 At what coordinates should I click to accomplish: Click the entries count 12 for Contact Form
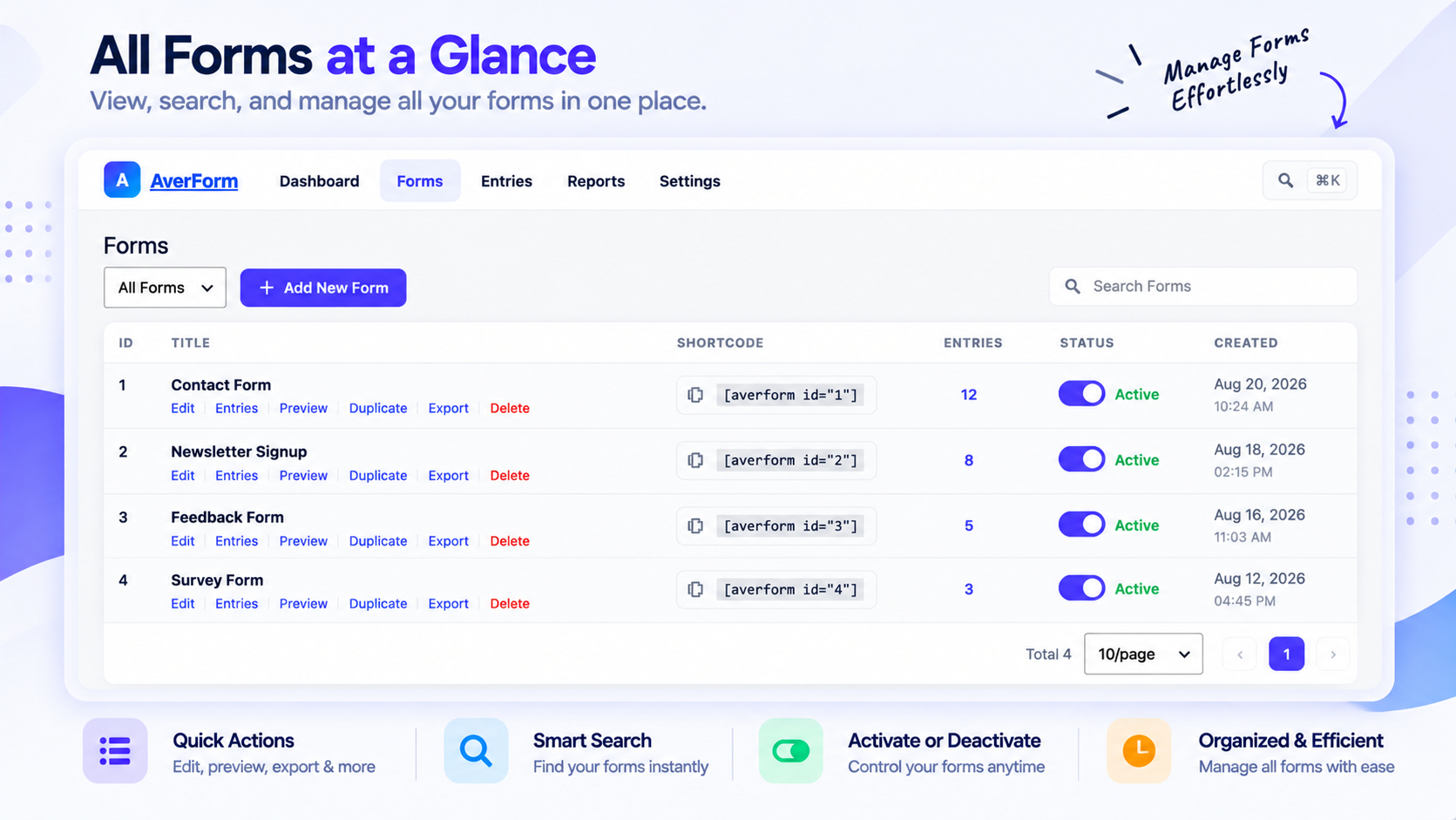(x=968, y=395)
